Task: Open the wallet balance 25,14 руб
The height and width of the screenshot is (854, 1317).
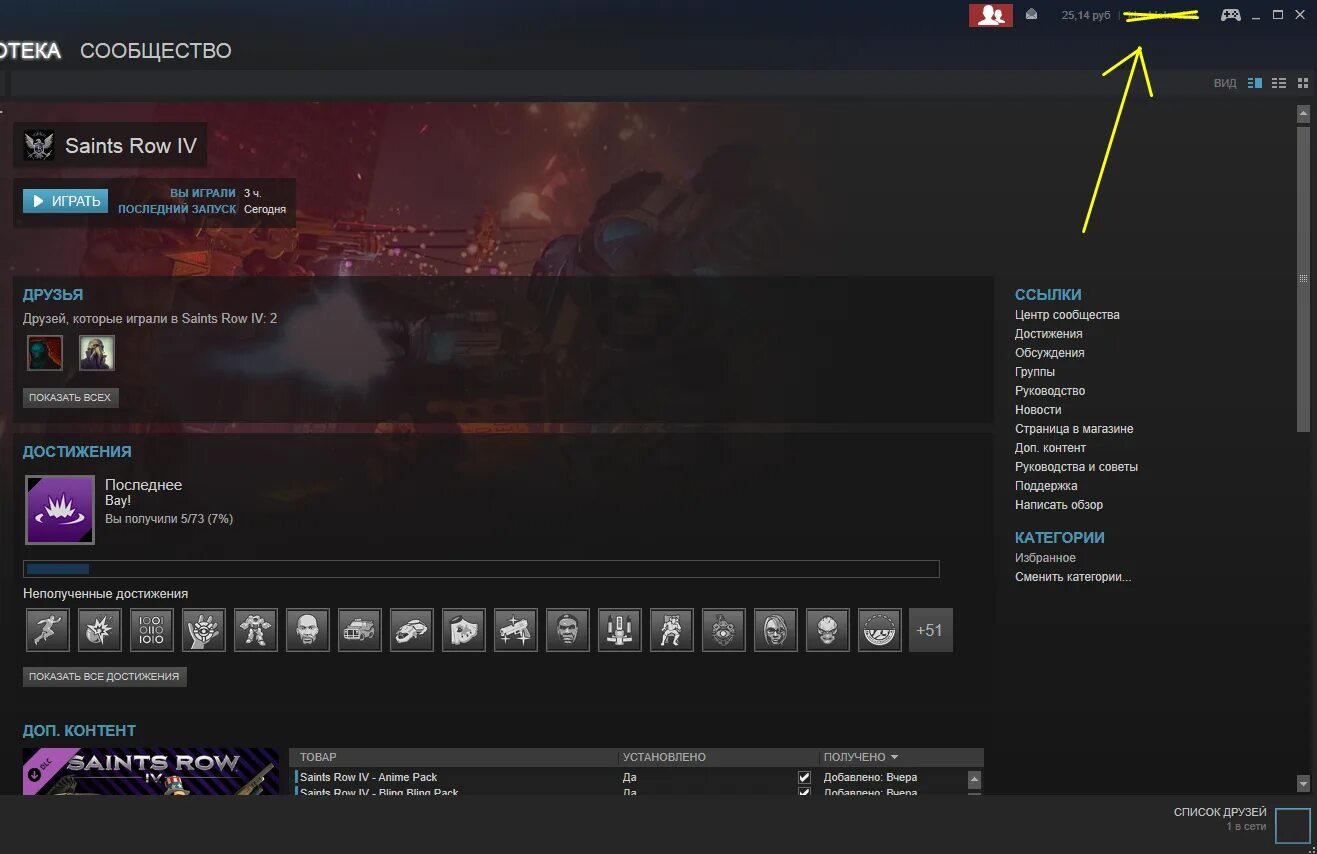Action: (x=1086, y=15)
